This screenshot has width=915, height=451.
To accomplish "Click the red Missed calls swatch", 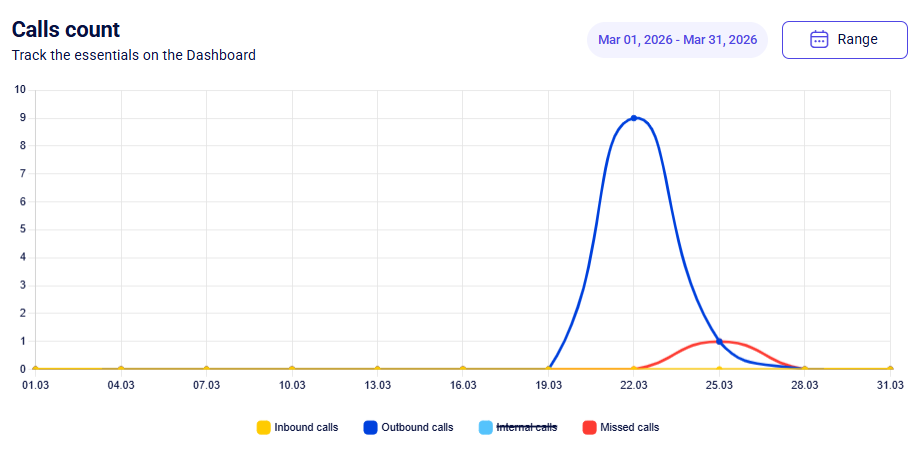I will click(x=589, y=427).
